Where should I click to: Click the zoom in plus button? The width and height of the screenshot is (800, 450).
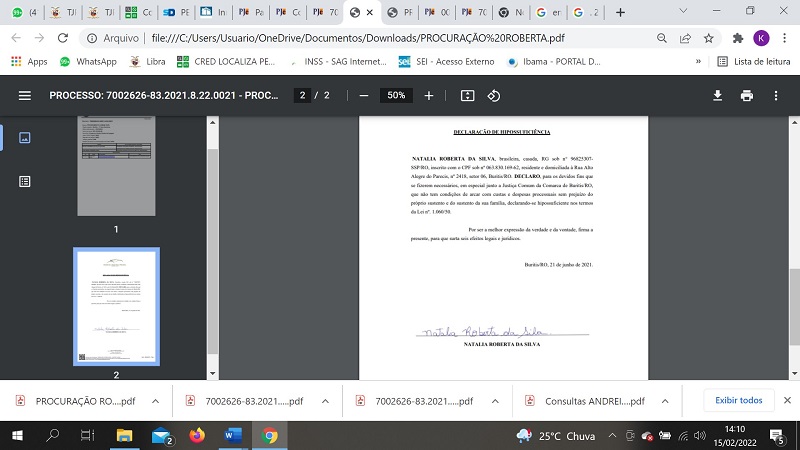[429, 95]
